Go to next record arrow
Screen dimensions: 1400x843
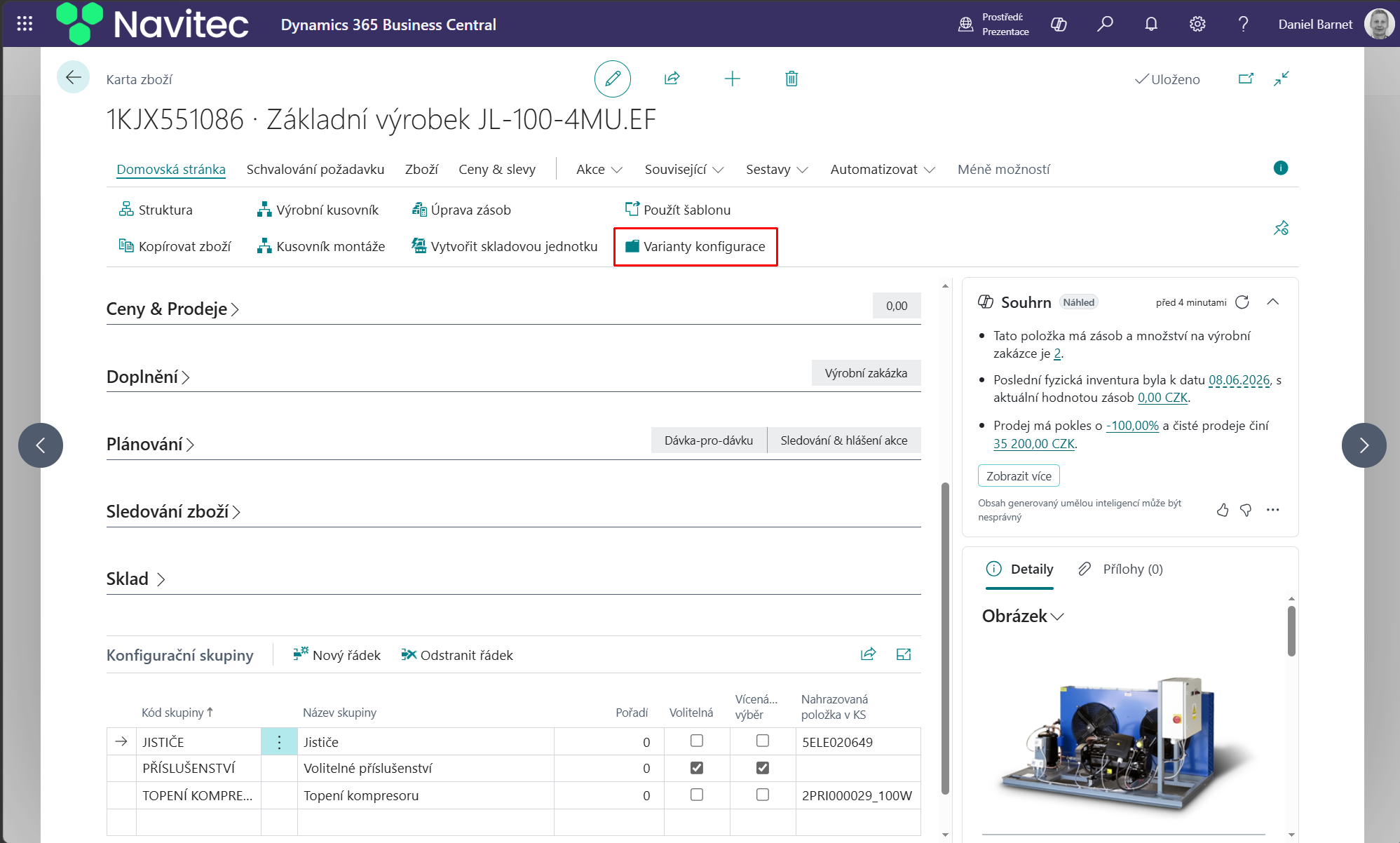tap(1364, 445)
